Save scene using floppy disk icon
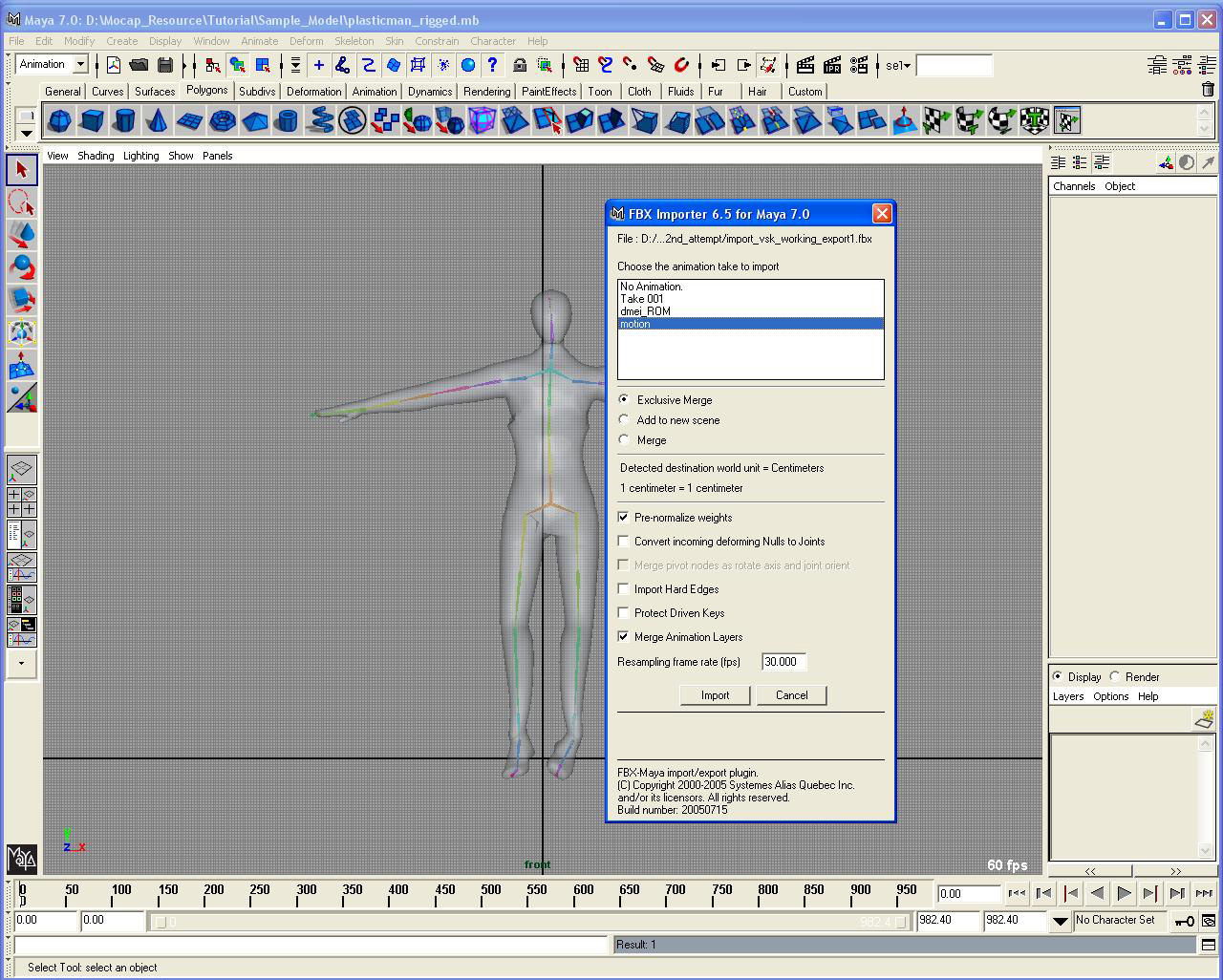The image size is (1223, 980). (165, 65)
